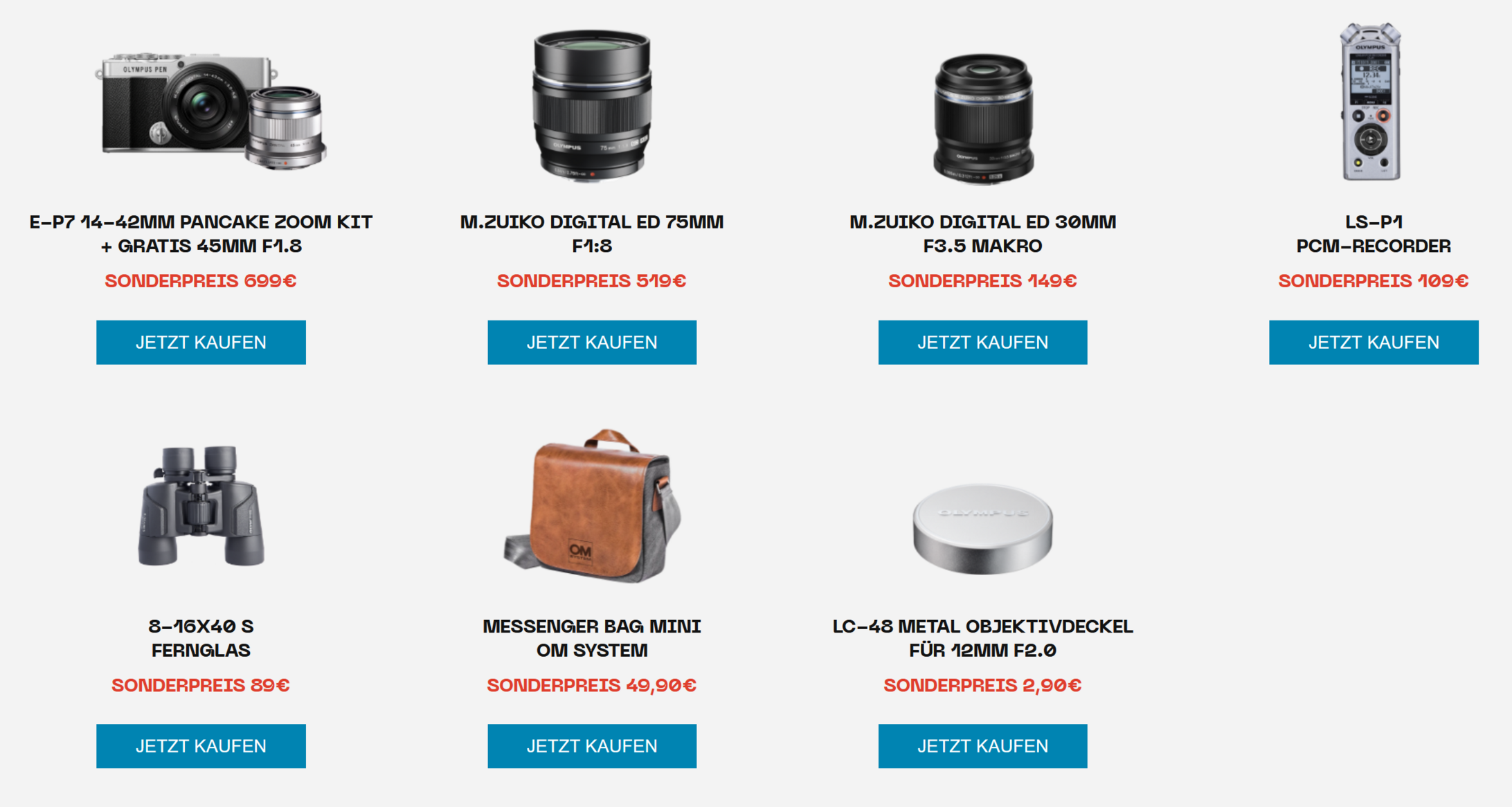
Task: Open the M.Zuiko 75mm lens image
Action: click(x=592, y=105)
